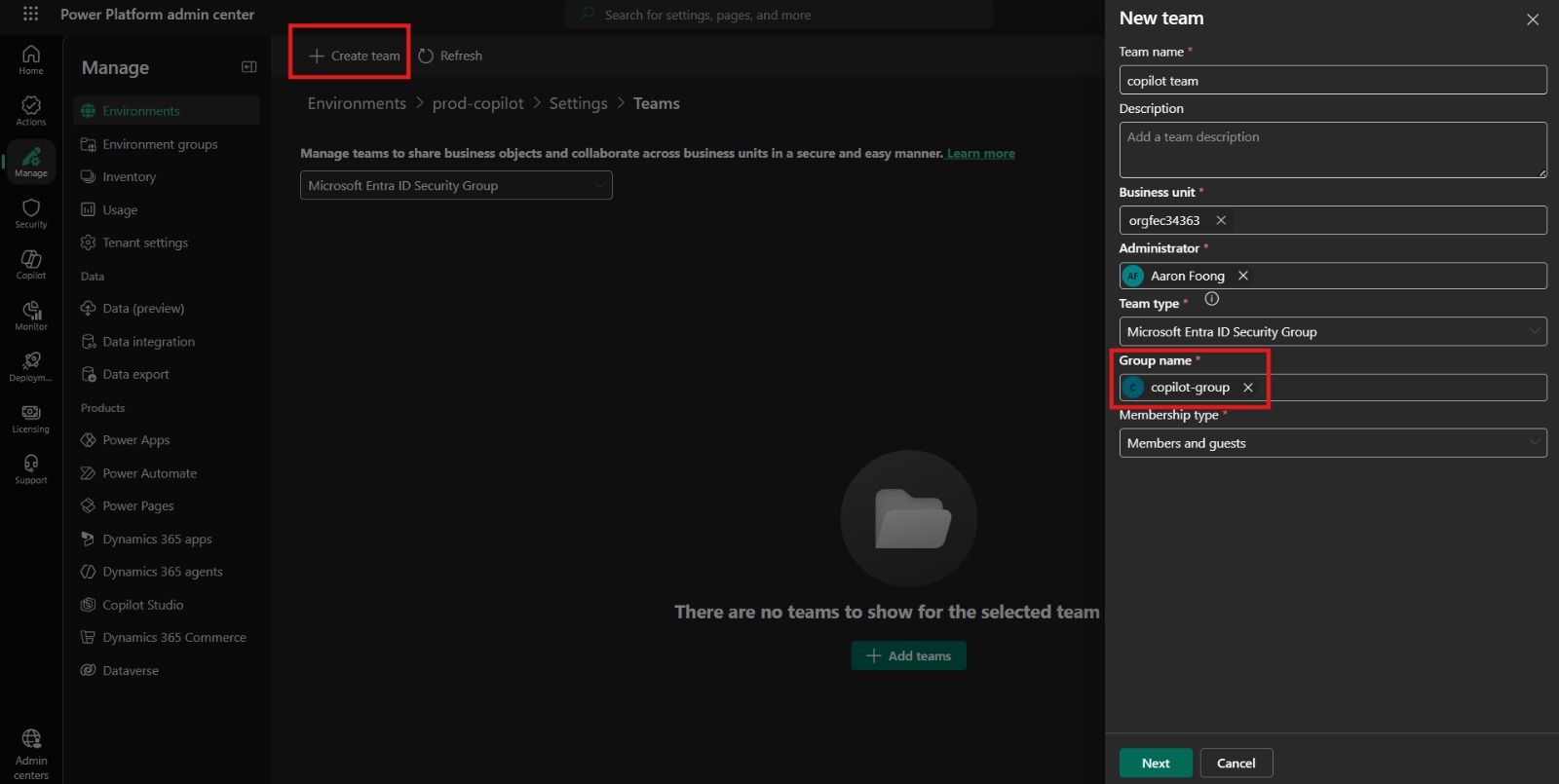The height and width of the screenshot is (784, 1559).
Task: Open Copilot in left rail
Action: [x=31, y=264]
